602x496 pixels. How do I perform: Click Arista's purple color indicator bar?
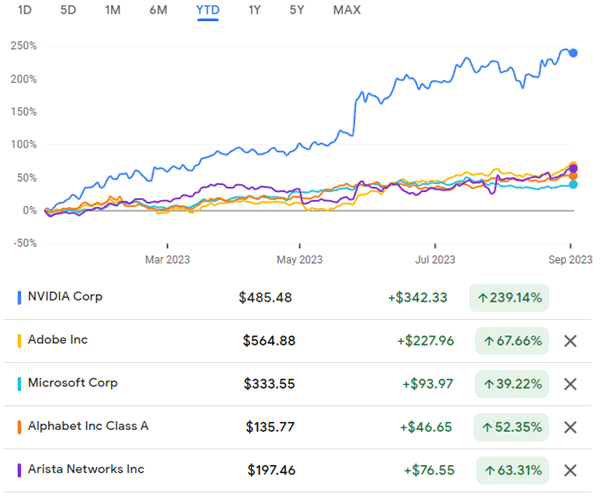(19, 470)
